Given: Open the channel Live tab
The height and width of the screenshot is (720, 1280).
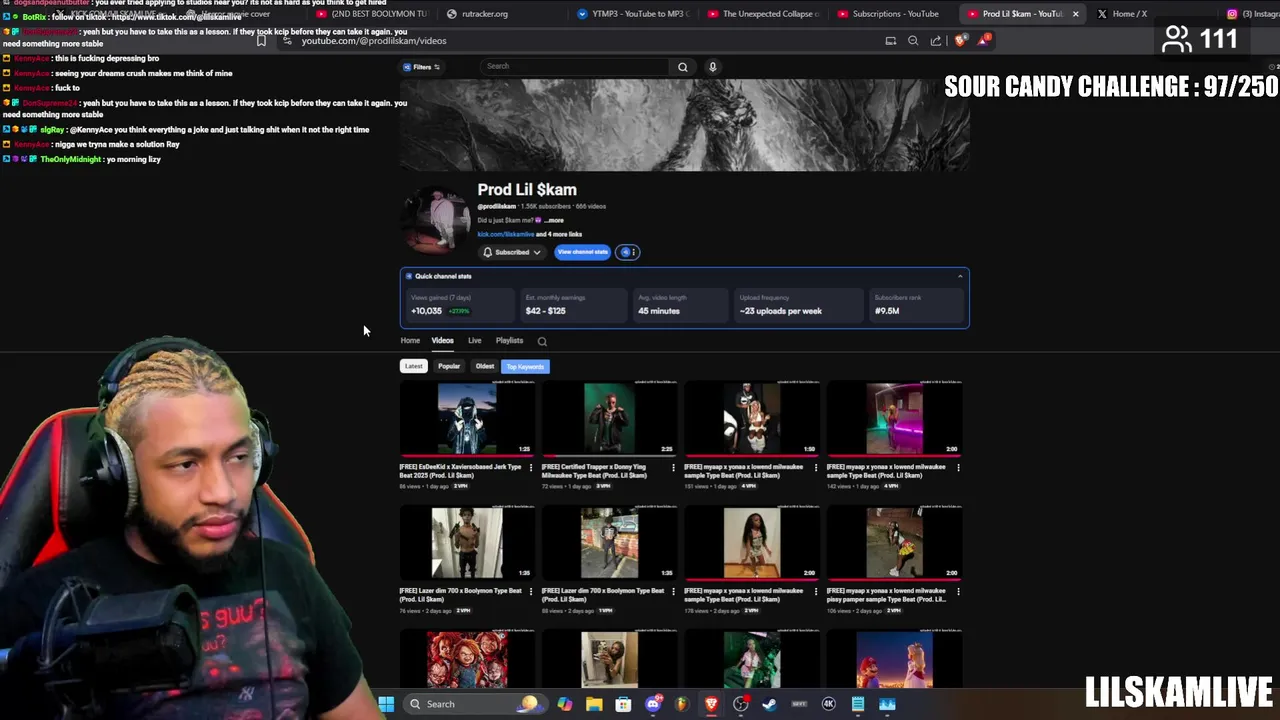Looking at the screenshot, I should (x=475, y=341).
